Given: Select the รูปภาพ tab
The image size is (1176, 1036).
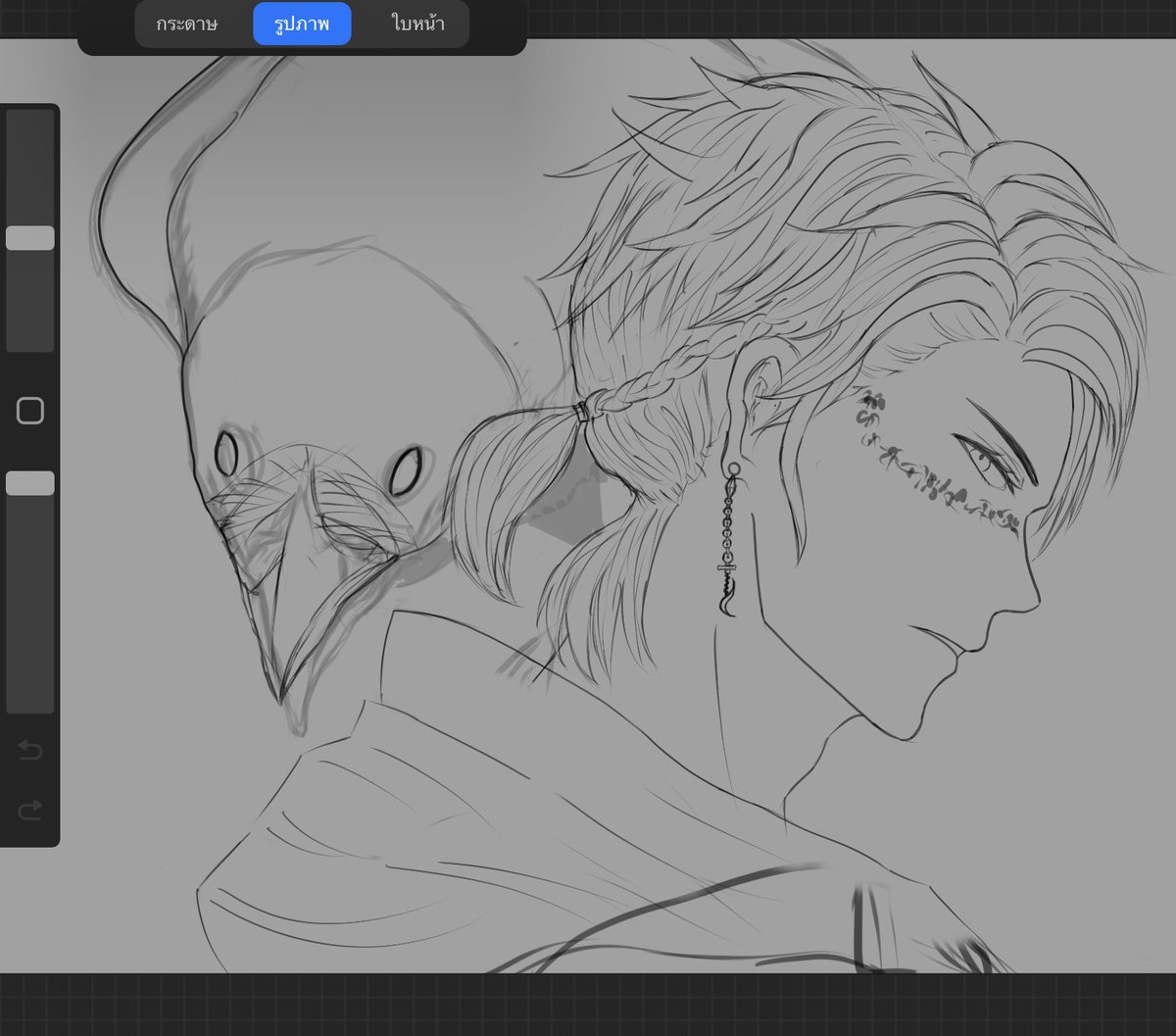Looking at the screenshot, I should [x=302, y=24].
